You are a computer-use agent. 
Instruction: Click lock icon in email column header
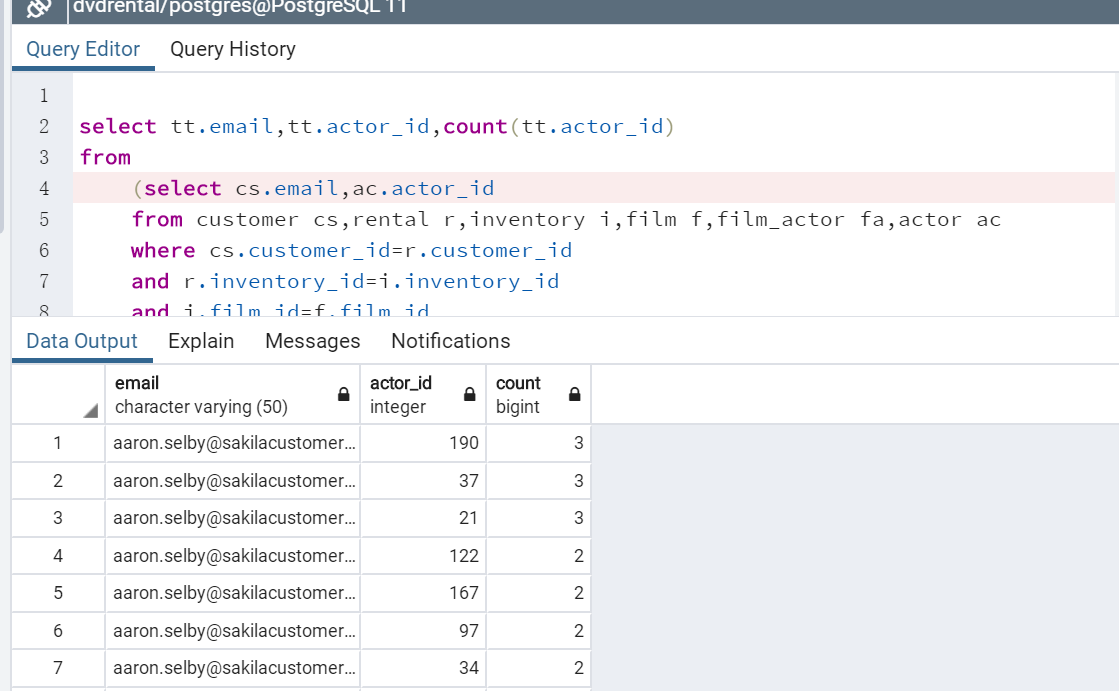click(x=343, y=394)
